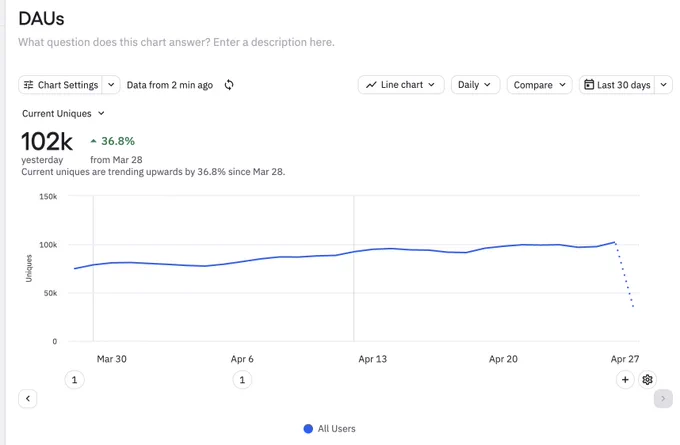Image resolution: width=680 pixels, height=445 pixels.
Task: Open annotation marker 1 near Apr 6
Action: coord(242,380)
